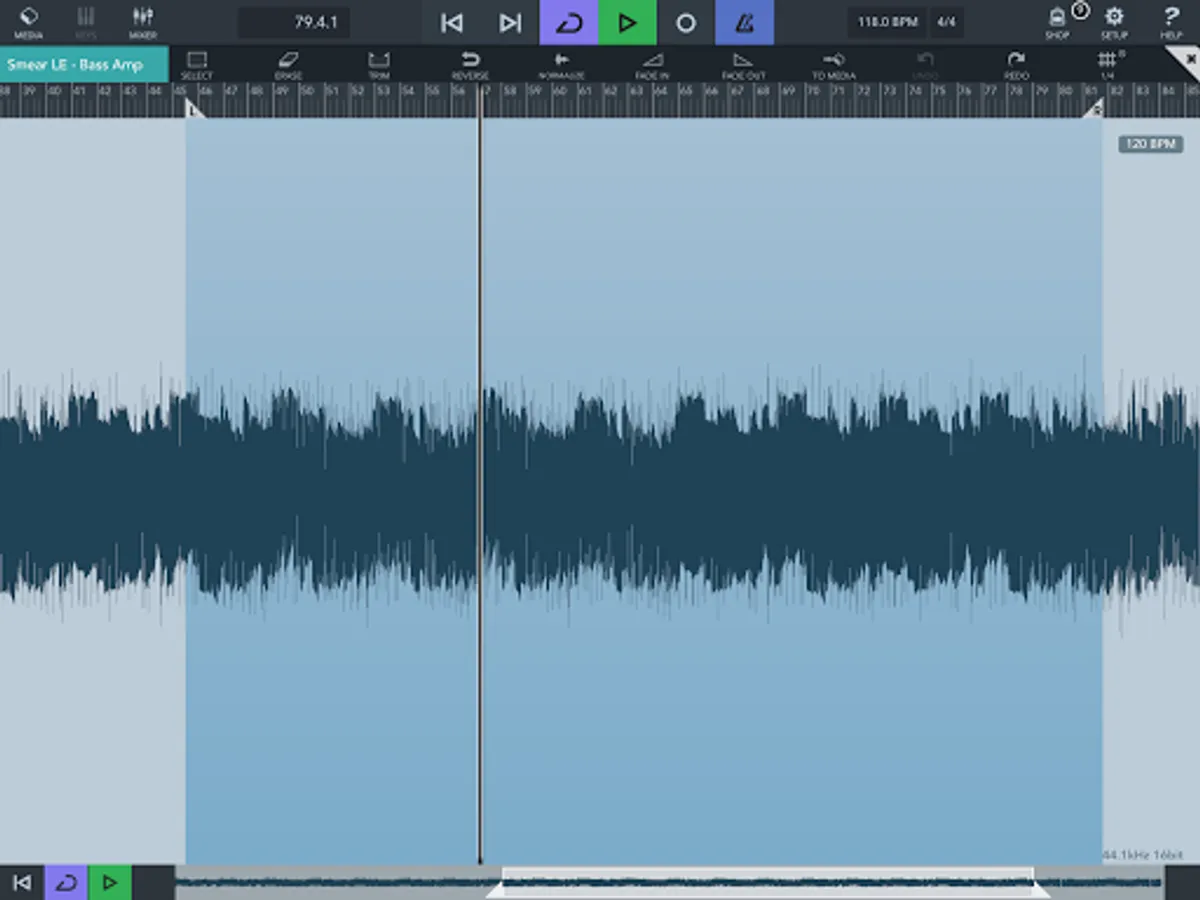Export selection with To Media
This screenshot has width=1200, height=900.
[833, 64]
